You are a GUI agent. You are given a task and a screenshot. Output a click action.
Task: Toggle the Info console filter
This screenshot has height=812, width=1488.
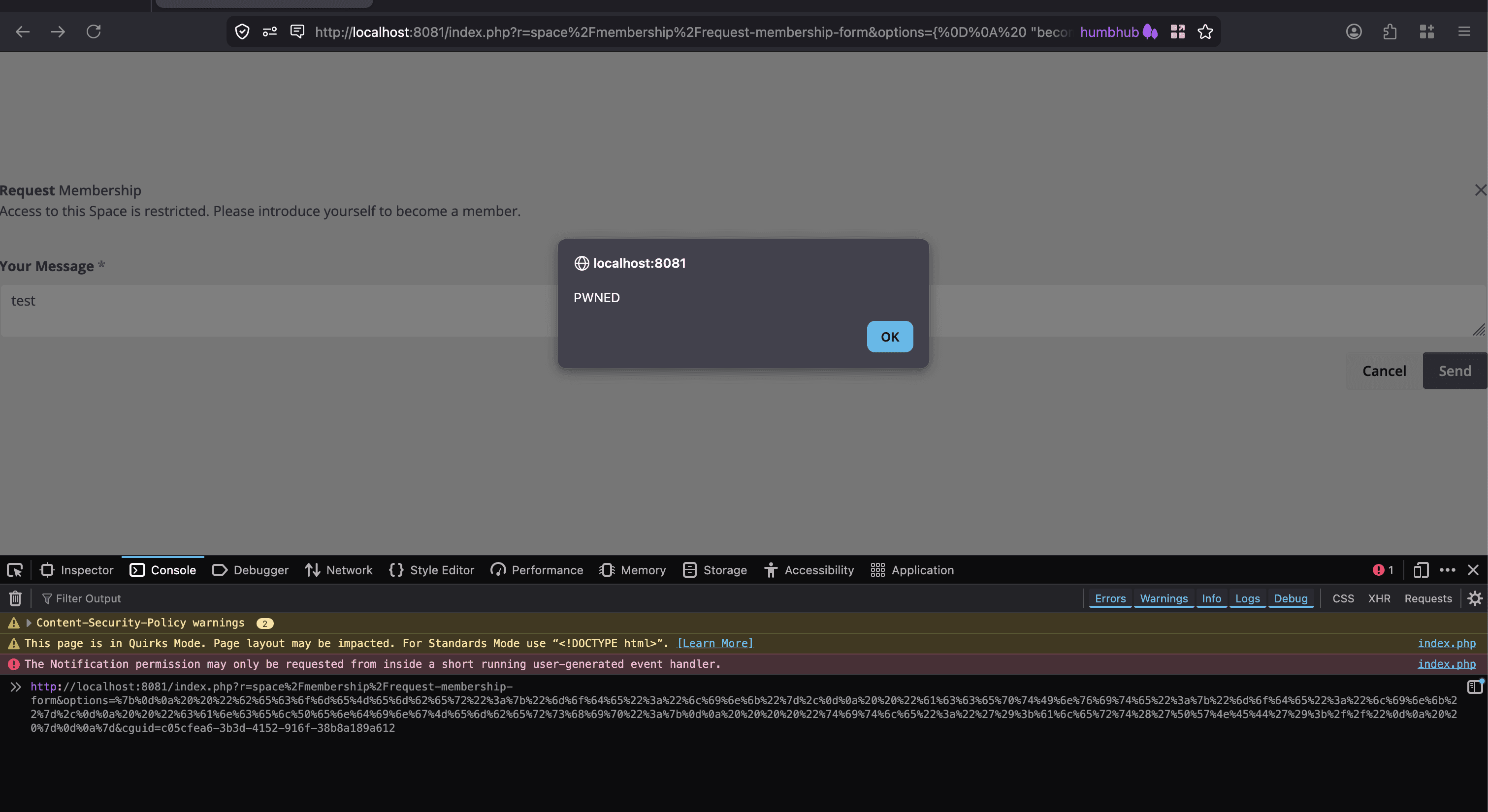pos(1211,598)
